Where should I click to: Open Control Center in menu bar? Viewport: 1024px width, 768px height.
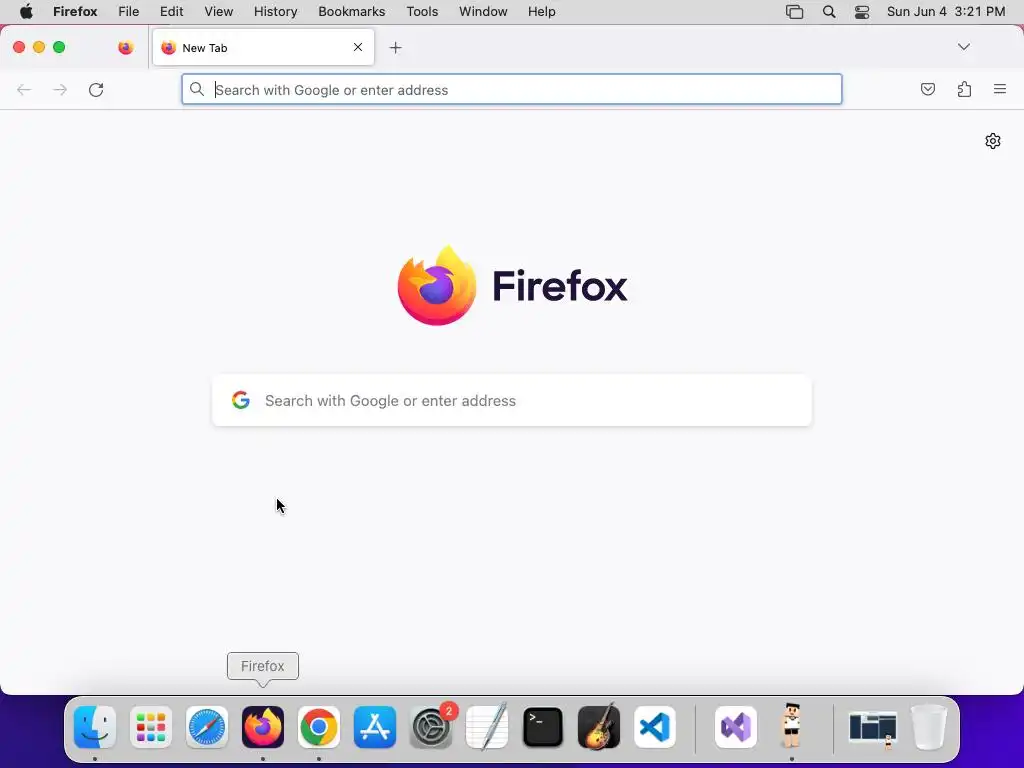point(862,12)
